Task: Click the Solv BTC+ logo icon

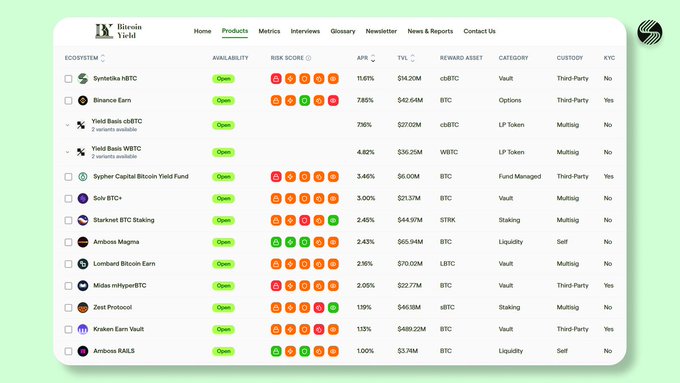Action: click(x=83, y=199)
